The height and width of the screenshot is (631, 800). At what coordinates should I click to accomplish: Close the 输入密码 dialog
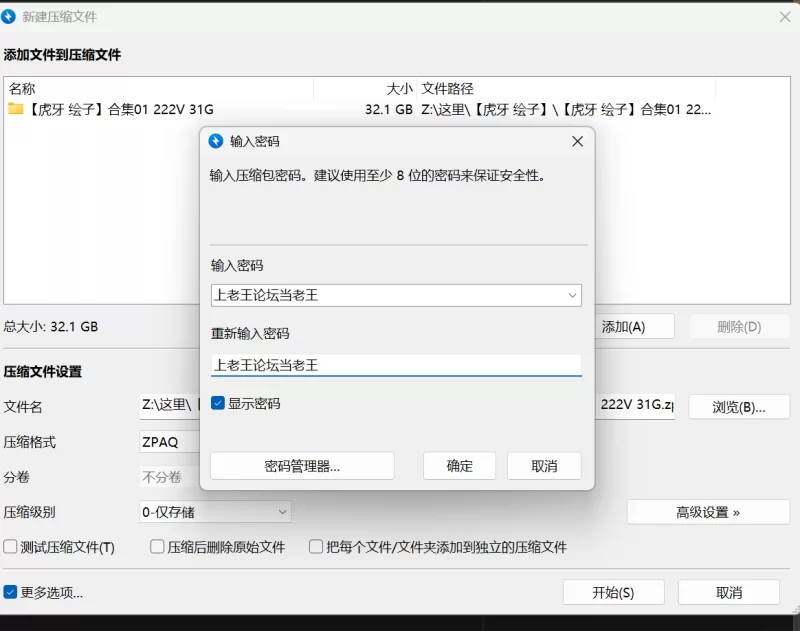(x=578, y=141)
